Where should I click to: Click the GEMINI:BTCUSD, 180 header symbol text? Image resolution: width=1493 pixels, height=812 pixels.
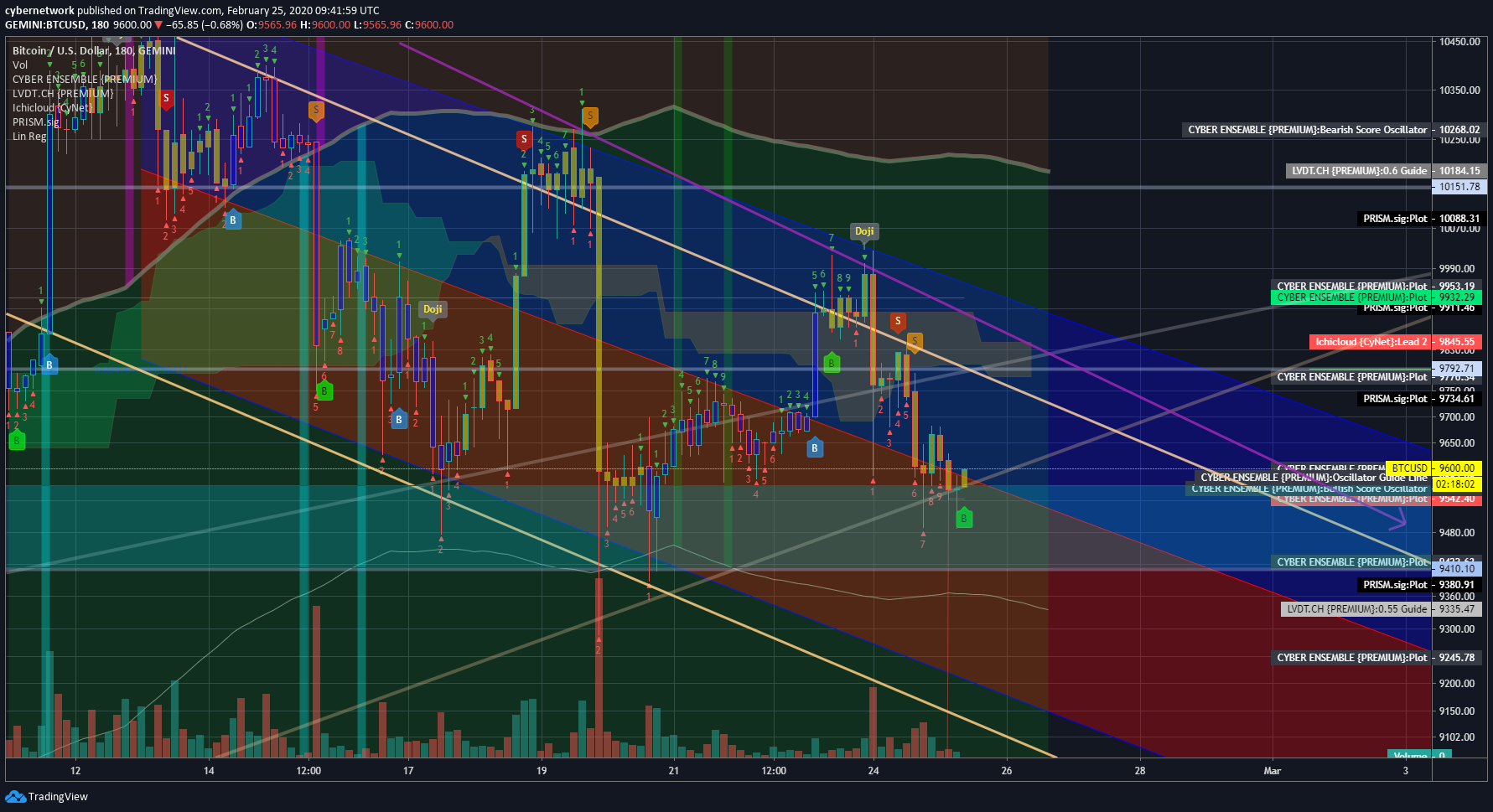pos(57,24)
